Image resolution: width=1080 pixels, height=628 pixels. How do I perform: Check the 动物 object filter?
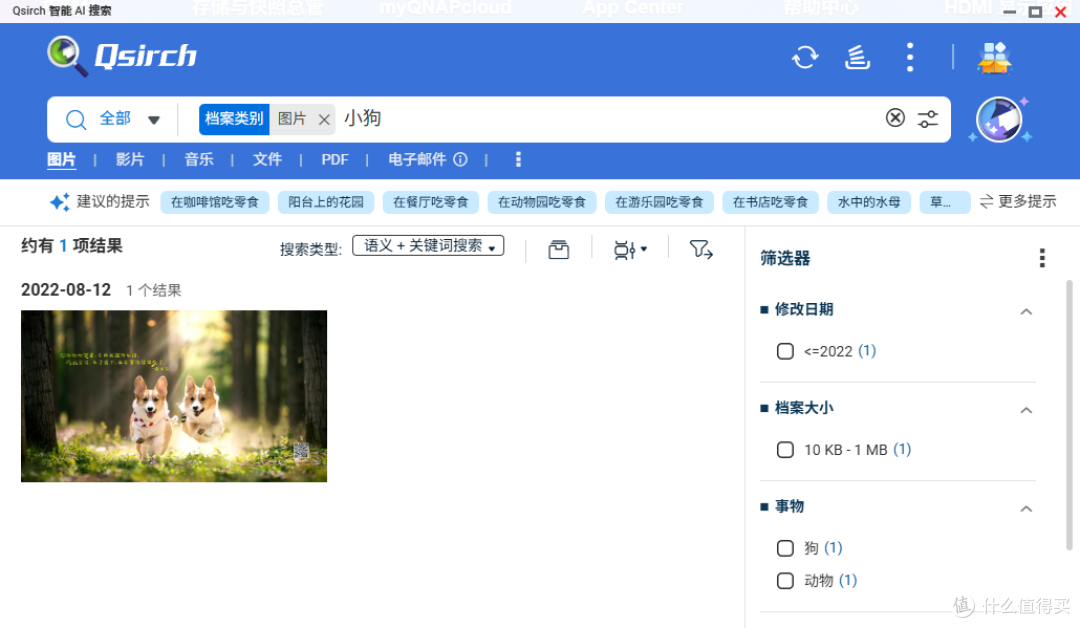click(x=785, y=580)
